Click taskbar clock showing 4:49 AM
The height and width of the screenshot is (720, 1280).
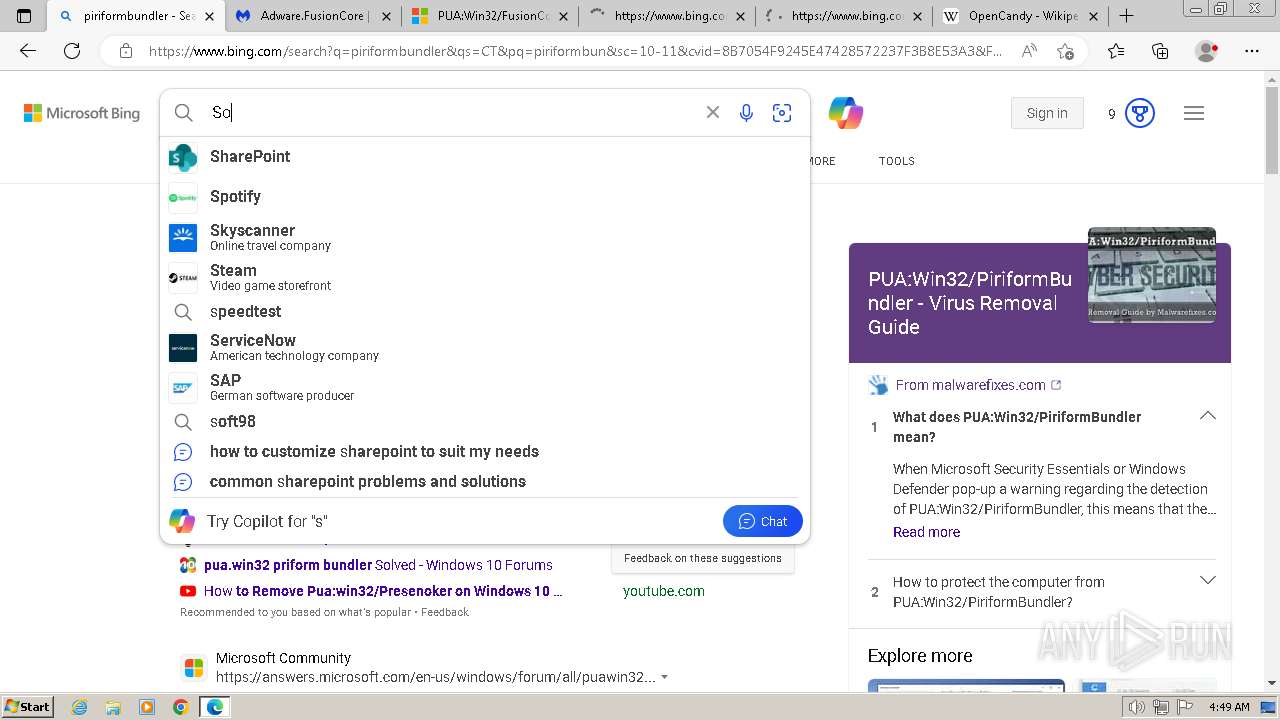pyautogui.click(x=1229, y=707)
